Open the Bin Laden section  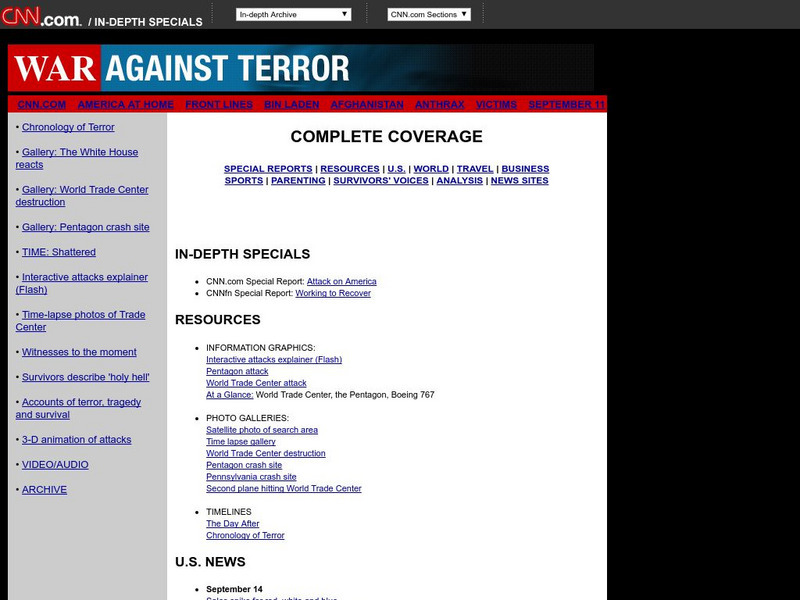[291, 105]
